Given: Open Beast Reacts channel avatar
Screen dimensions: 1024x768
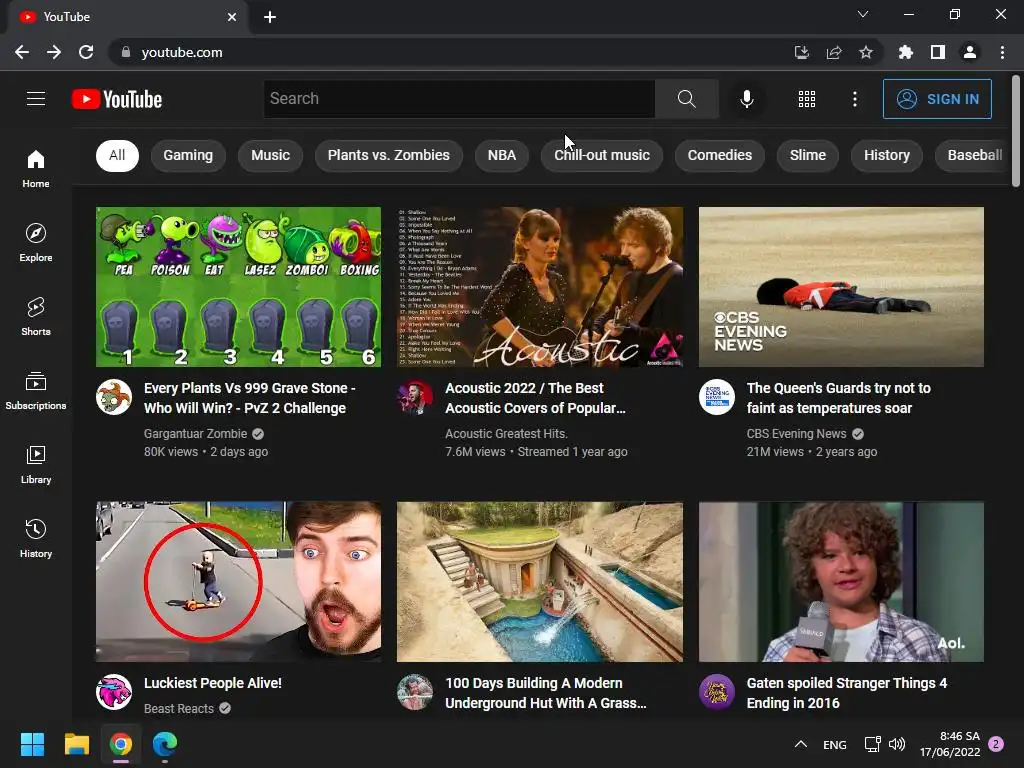Looking at the screenshot, I should (x=114, y=692).
